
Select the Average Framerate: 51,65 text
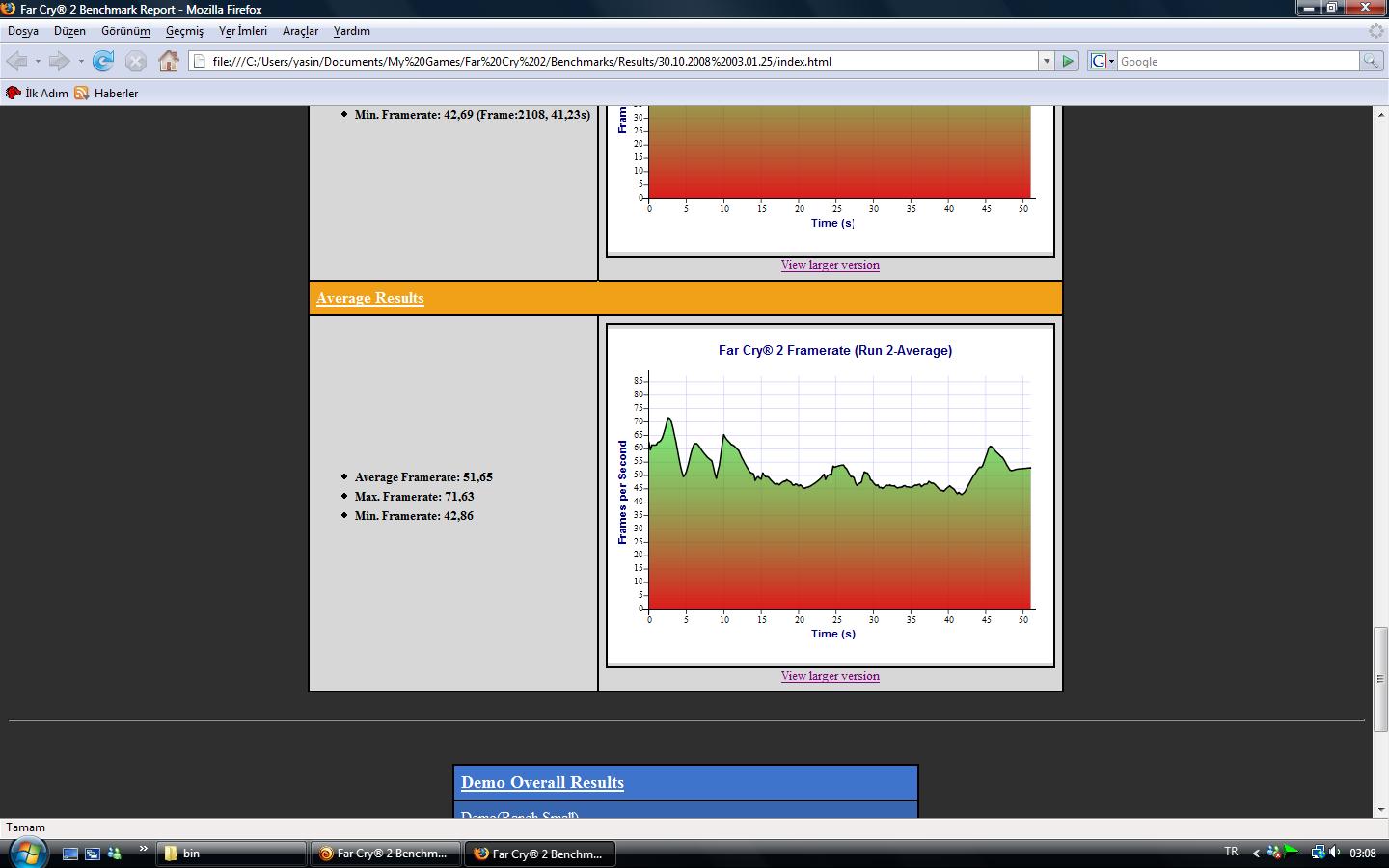pyautogui.click(x=423, y=477)
